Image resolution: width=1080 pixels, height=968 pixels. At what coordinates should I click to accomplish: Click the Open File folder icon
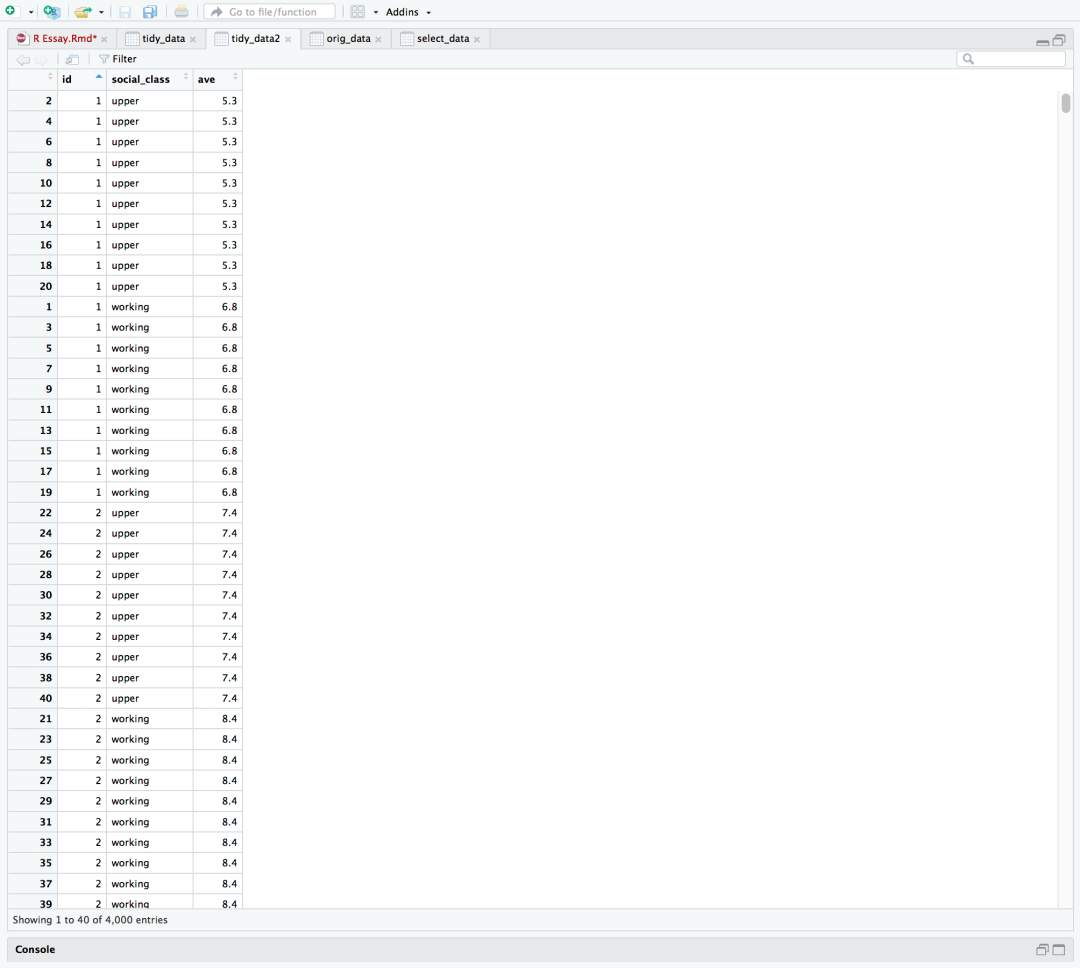click(83, 12)
